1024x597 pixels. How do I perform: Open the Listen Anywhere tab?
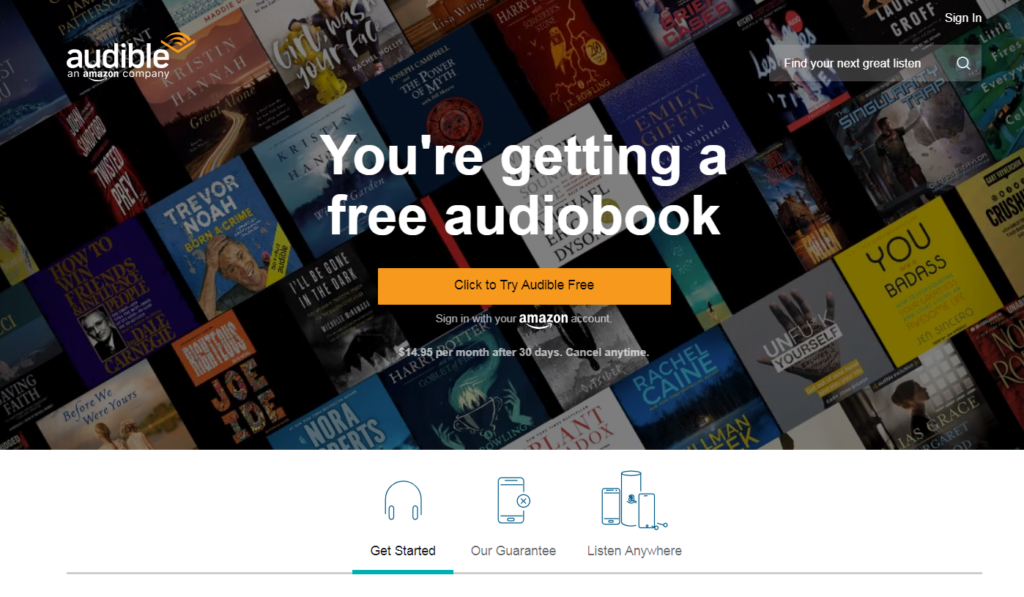634,551
